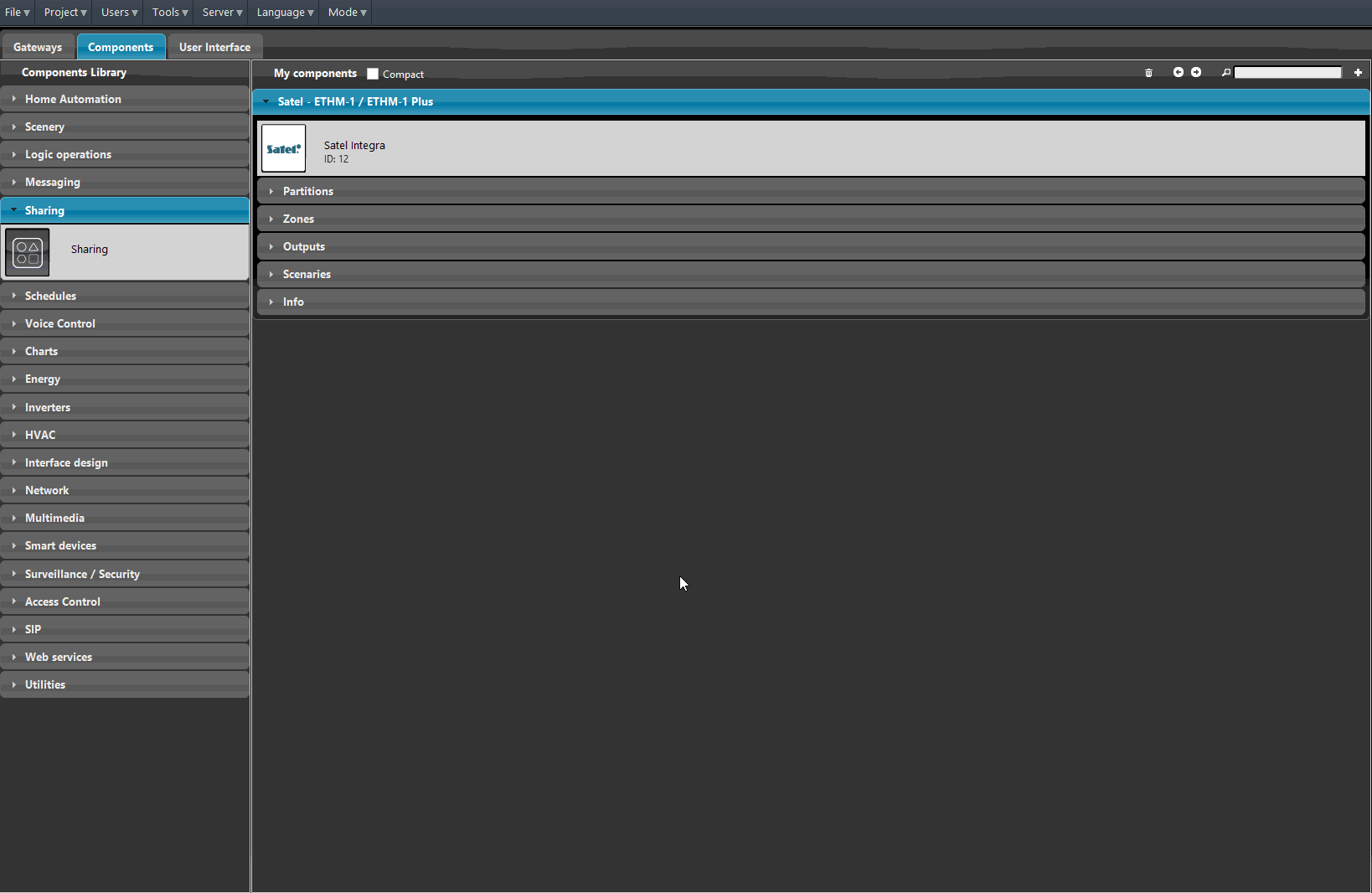Collapse the Satel - ETHM-1 / ETHM-1 Plus header
1372x893 pixels.
point(811,101)
